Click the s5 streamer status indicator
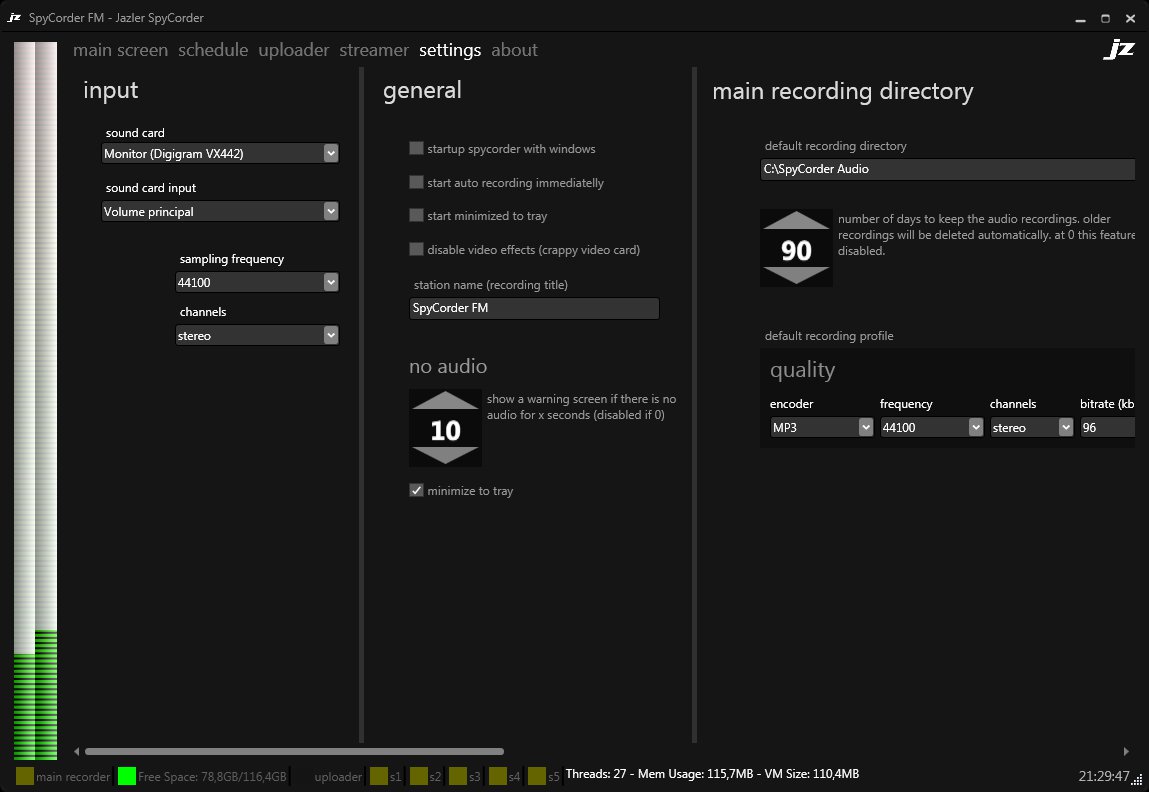This screenshot has height=792, width=1149. point(536,776)
